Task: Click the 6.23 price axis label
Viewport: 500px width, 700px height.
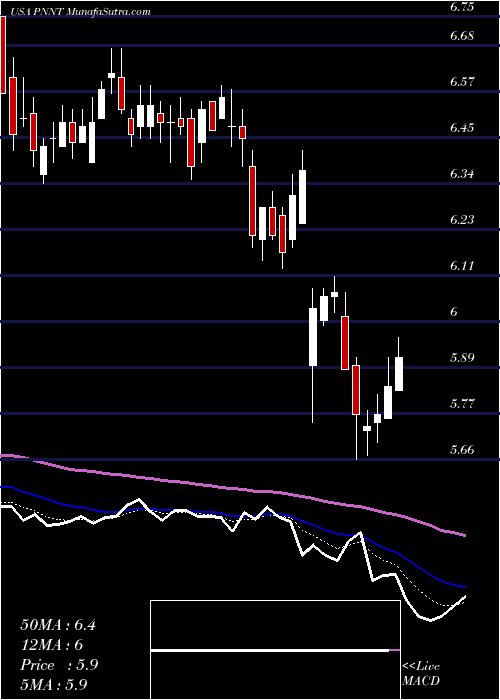Action: (462, 220)
